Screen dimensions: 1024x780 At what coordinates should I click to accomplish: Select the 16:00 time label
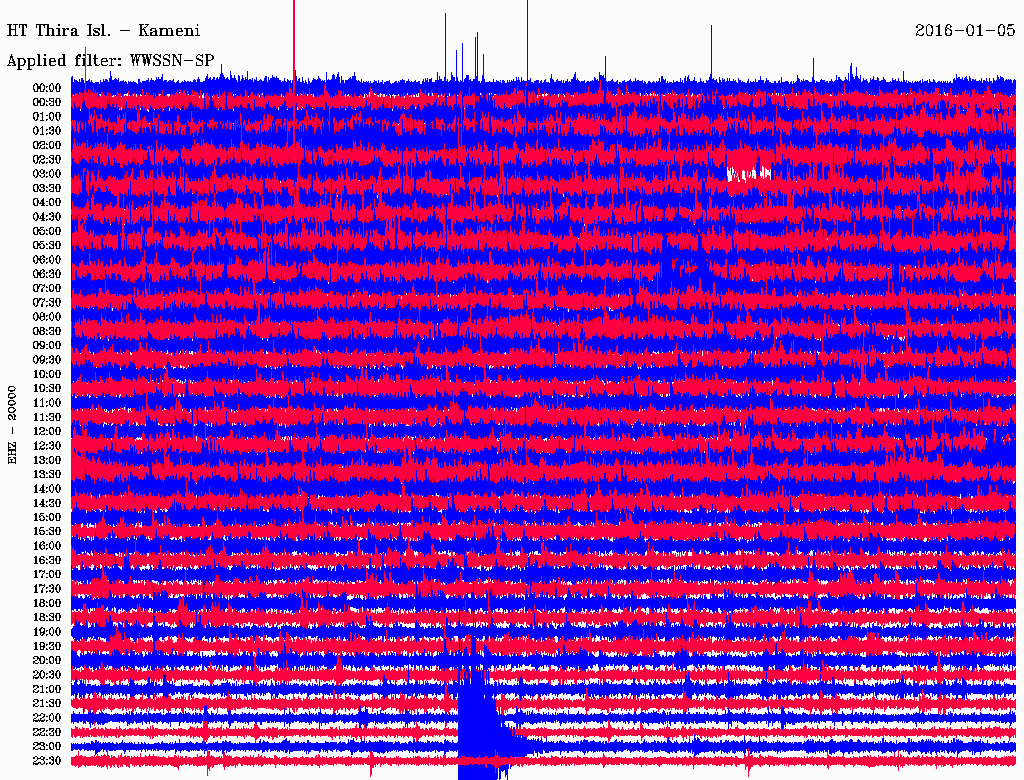pyautogui.click(x=47, y=545)
